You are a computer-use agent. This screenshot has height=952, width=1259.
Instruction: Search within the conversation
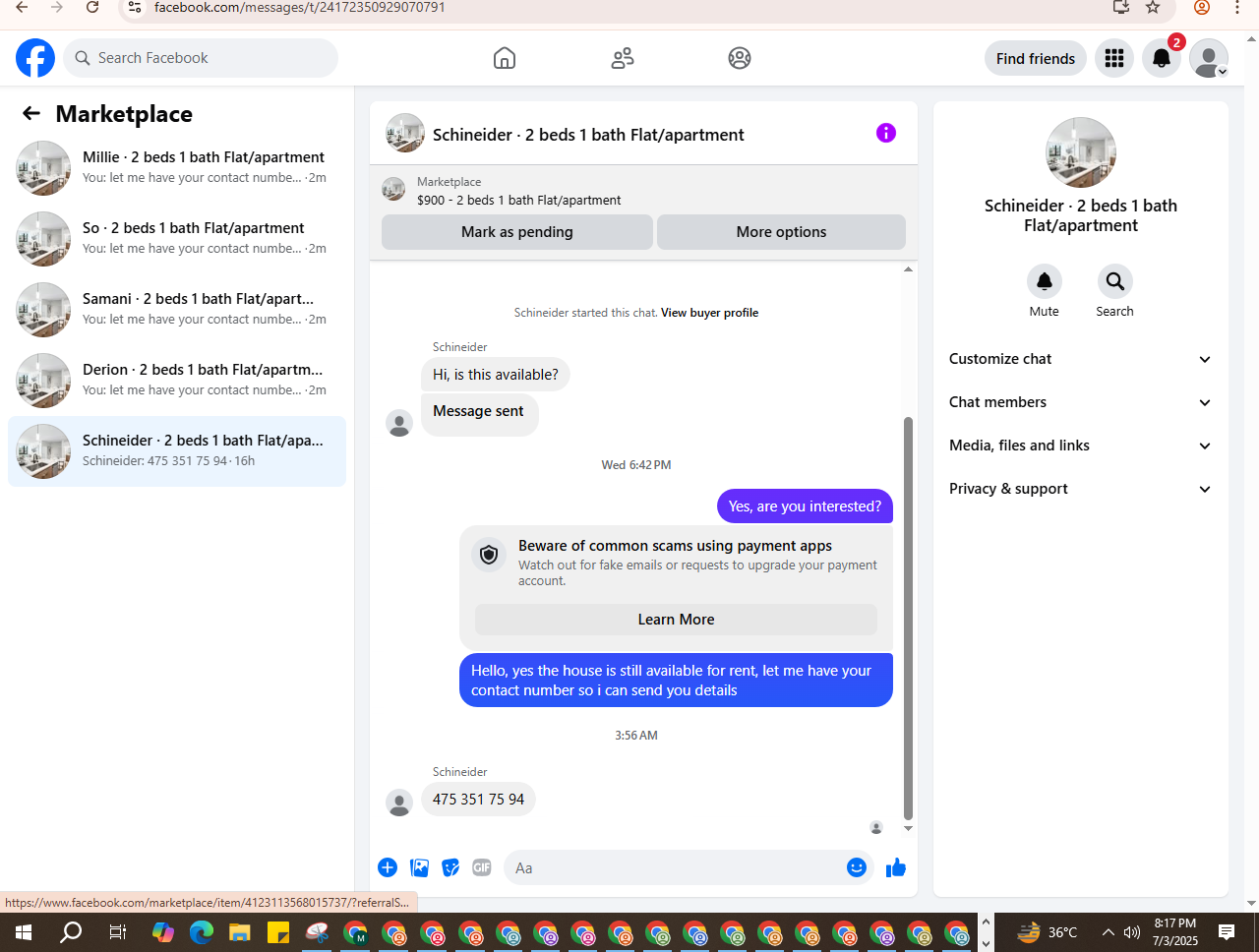click(x=1115, y=281)
